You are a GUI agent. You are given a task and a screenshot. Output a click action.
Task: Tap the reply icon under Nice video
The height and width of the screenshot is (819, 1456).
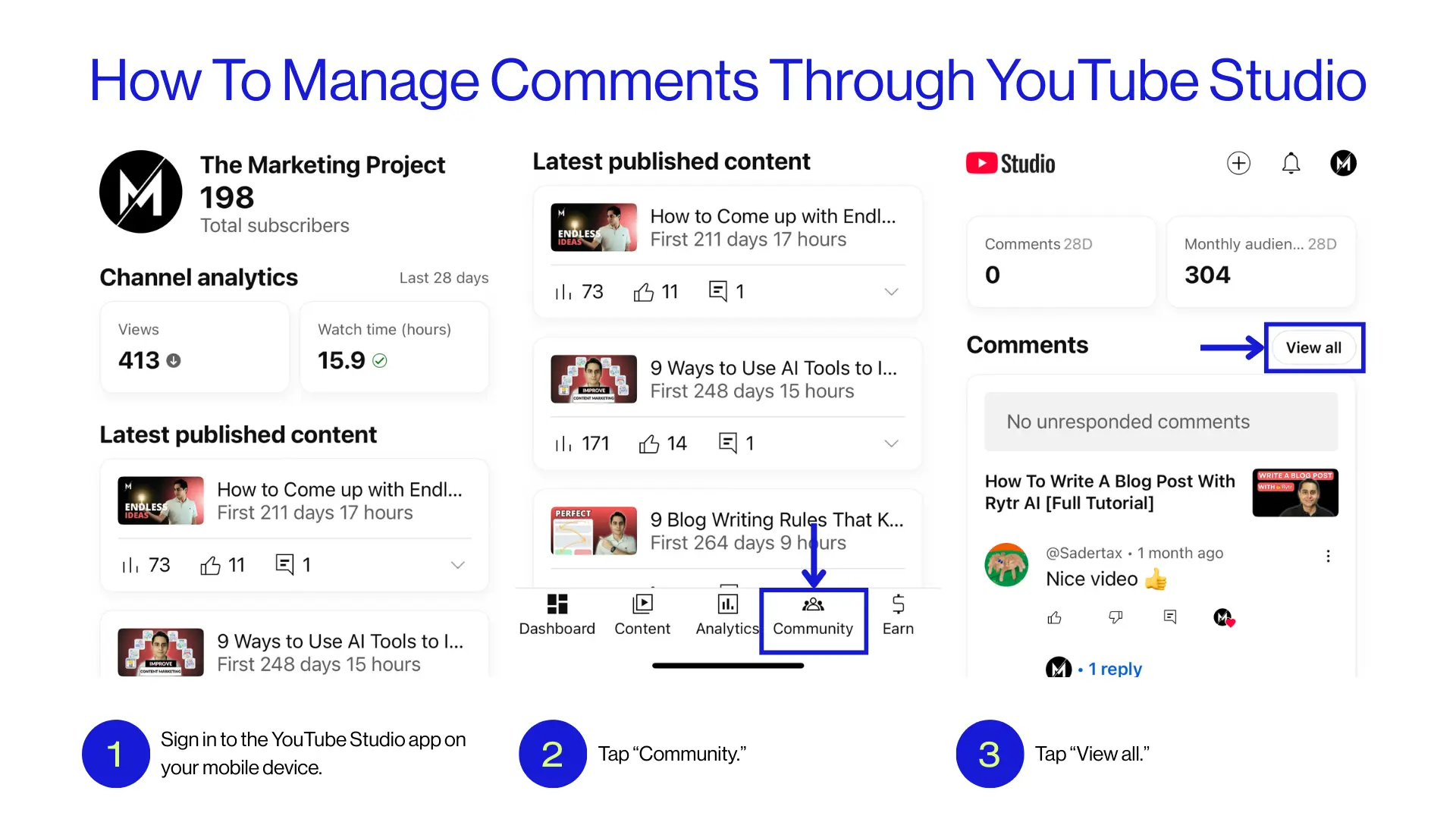(x=1170, y=617)
